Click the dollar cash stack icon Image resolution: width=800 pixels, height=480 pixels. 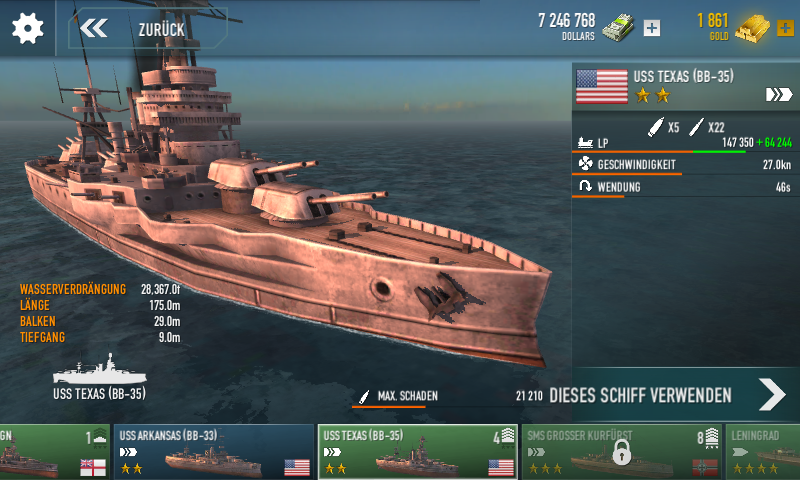(618, 28)
